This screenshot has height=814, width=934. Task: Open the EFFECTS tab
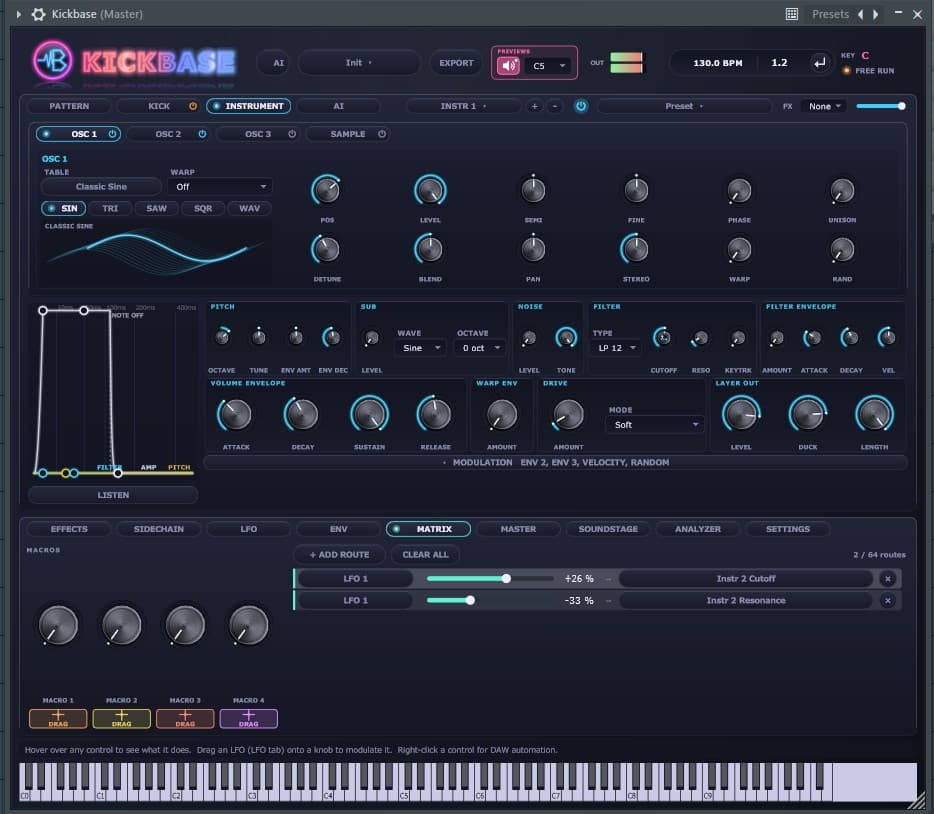tap(69, 529)
